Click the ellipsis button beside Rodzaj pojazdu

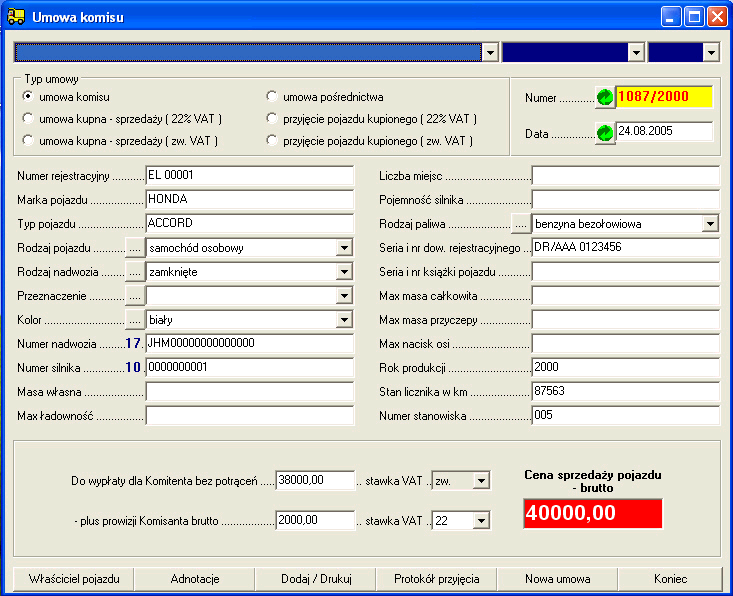click(x=135, y=247)
